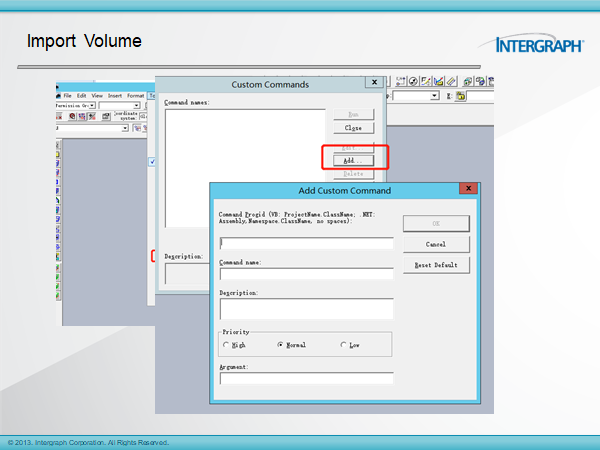
Task: Click the red circle icon in left toolbar
Action: tap(72, 116)
